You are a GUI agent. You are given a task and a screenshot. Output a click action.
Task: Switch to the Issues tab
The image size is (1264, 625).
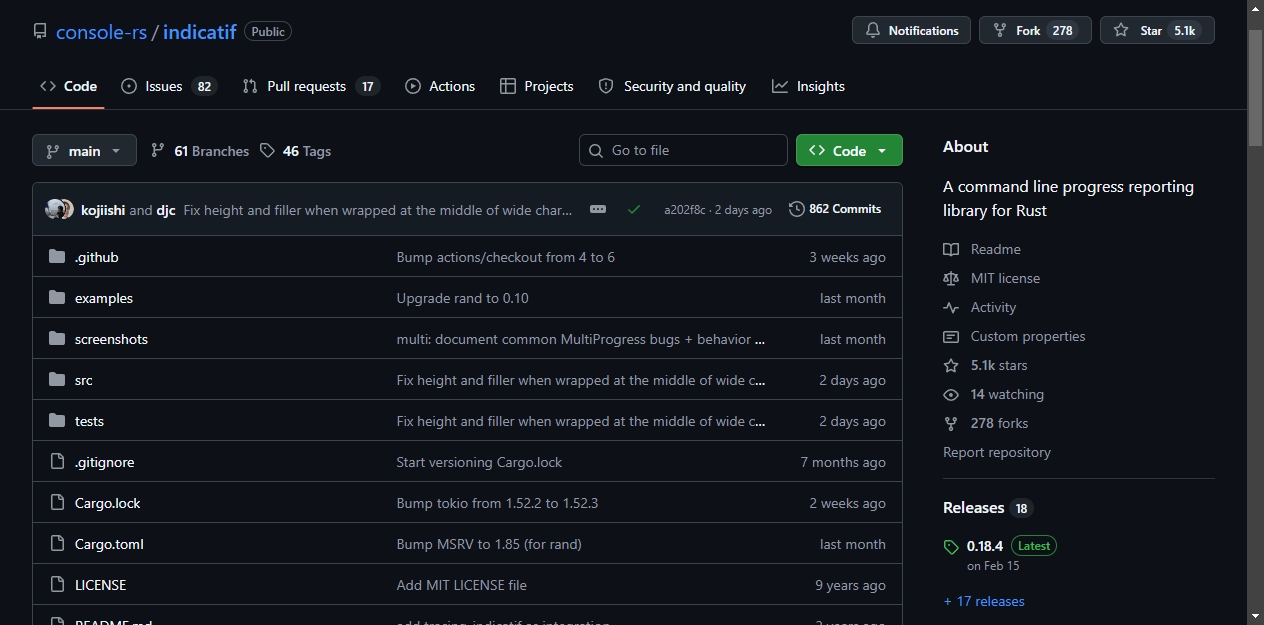click(168, 86)
